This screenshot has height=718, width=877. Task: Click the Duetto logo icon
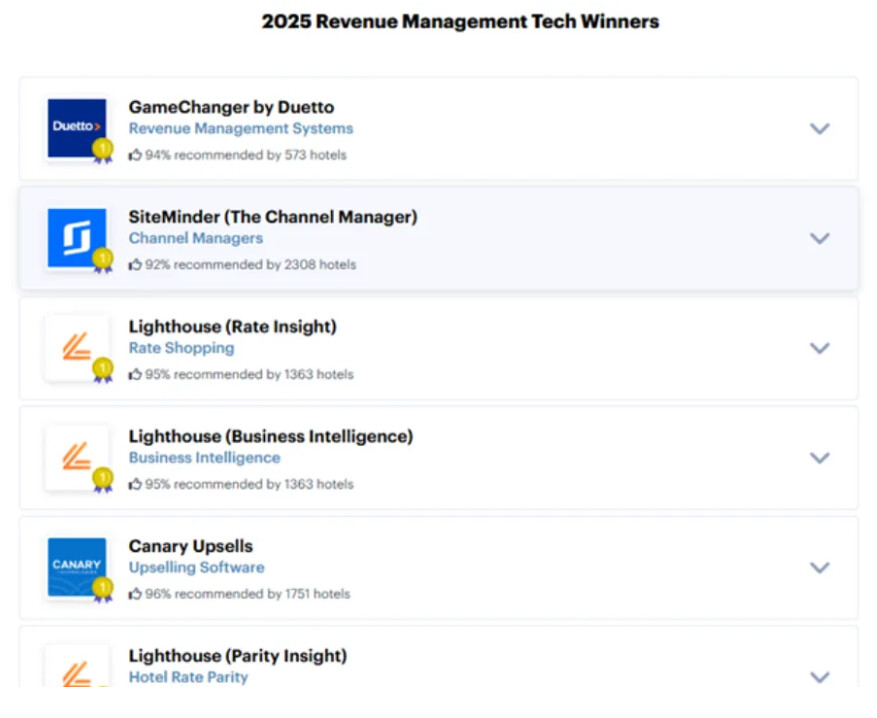77,128
